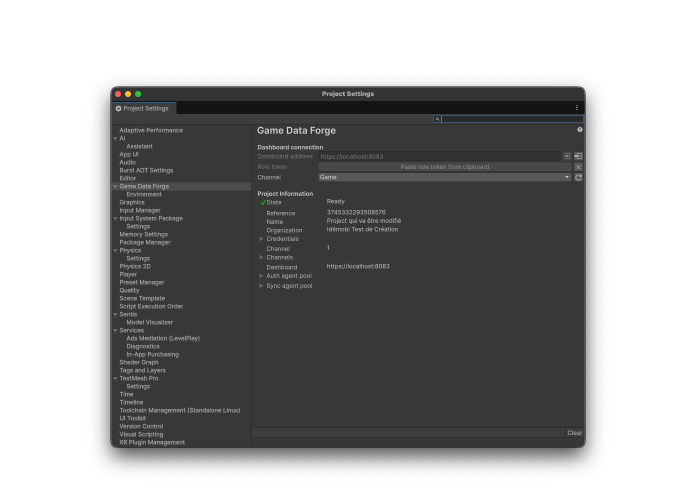
Task: Click the help question mark icon
Action: click(580, 130)
